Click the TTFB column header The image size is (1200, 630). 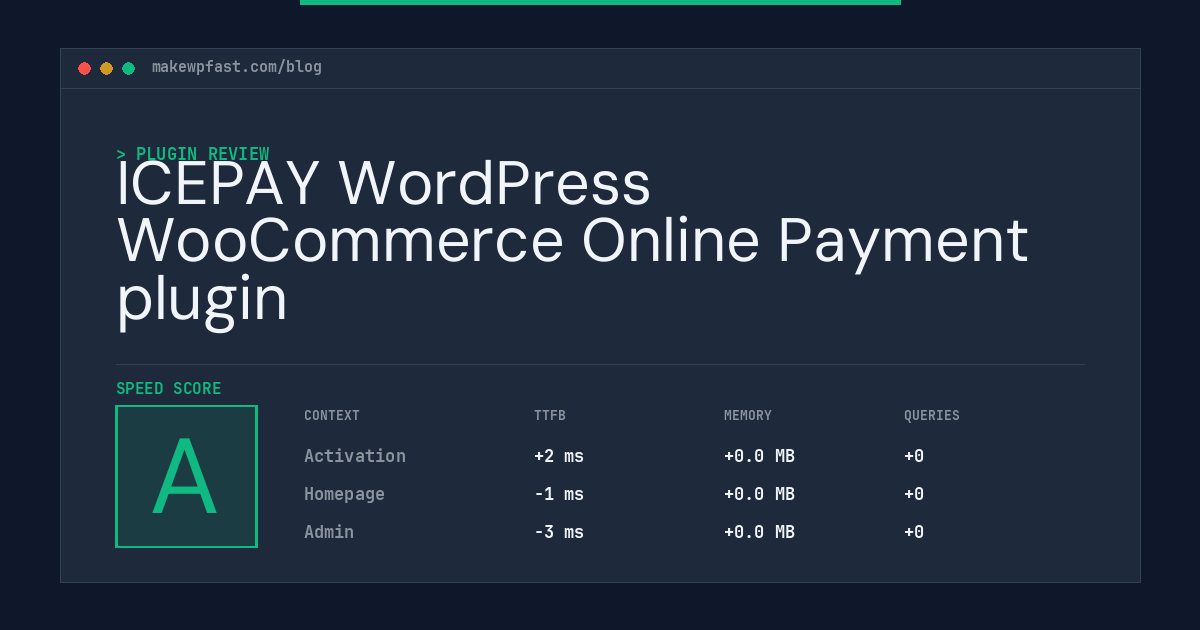coord(550,415)
